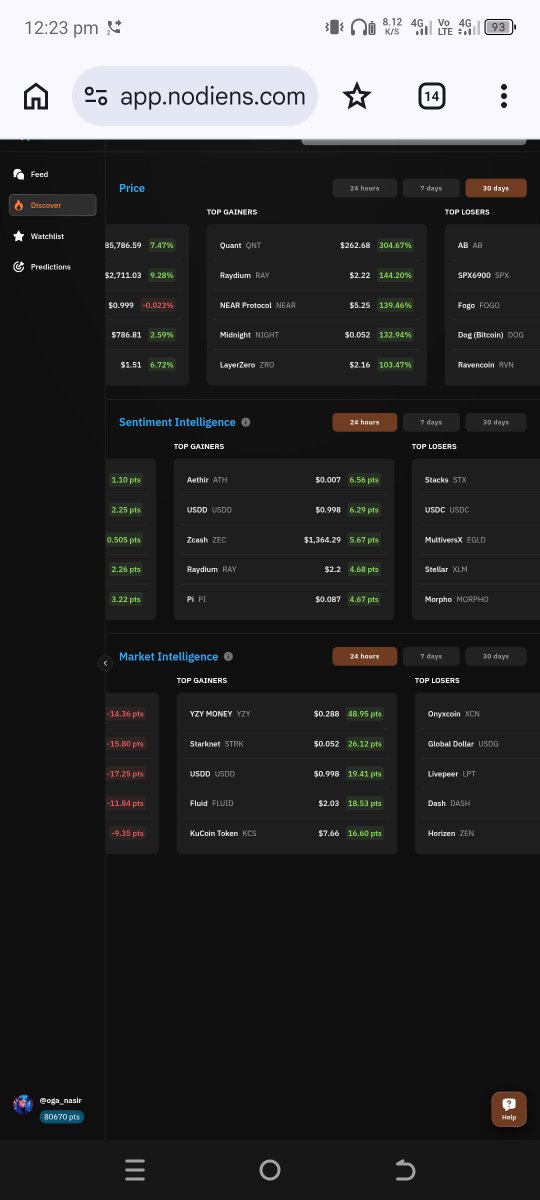Open Aethir ATH row

tap(284, 480)
